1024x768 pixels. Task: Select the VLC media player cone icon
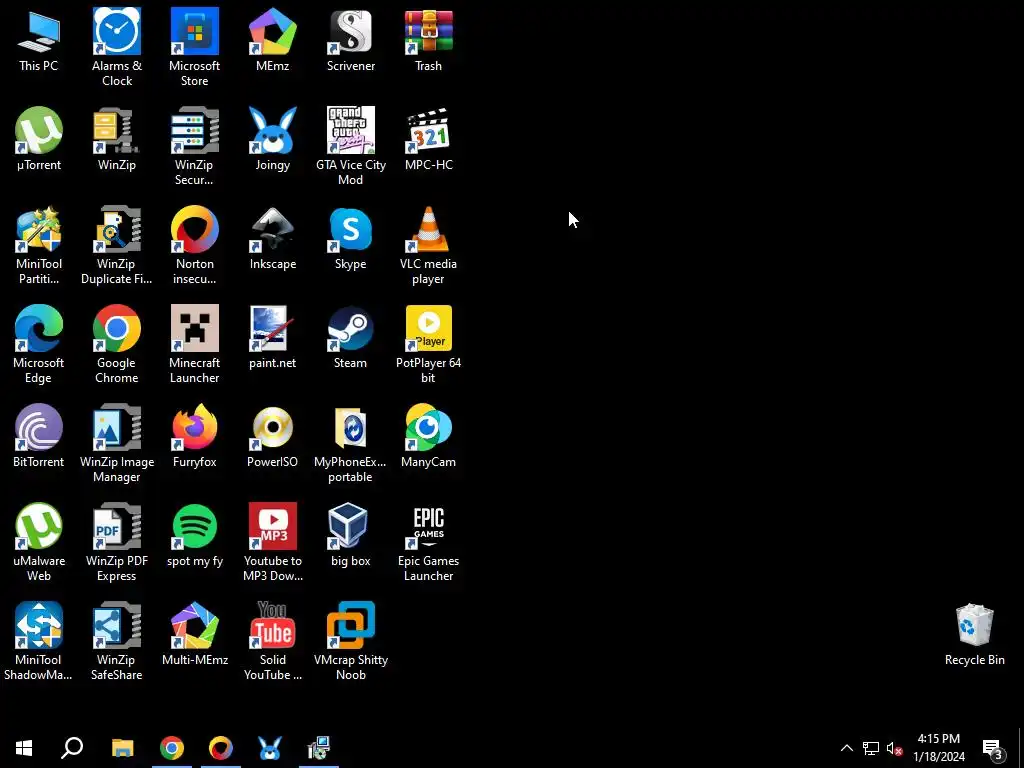click(x=428, y=246)
